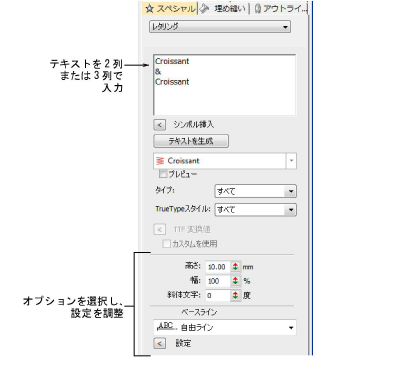
Task: Click inside the Croissant text entry box
Action: click(225, 85)
